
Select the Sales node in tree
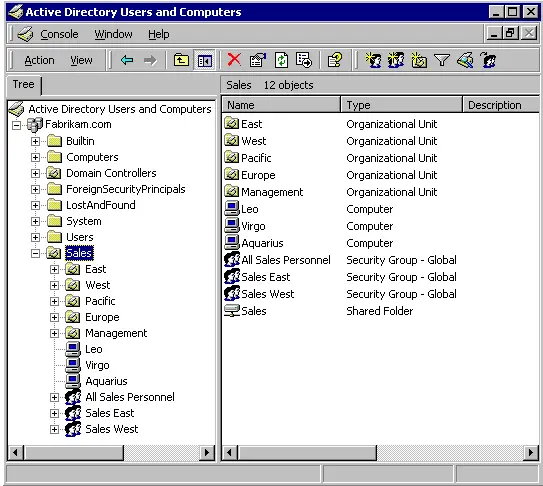pyautogui.click(x=79, y=253)
